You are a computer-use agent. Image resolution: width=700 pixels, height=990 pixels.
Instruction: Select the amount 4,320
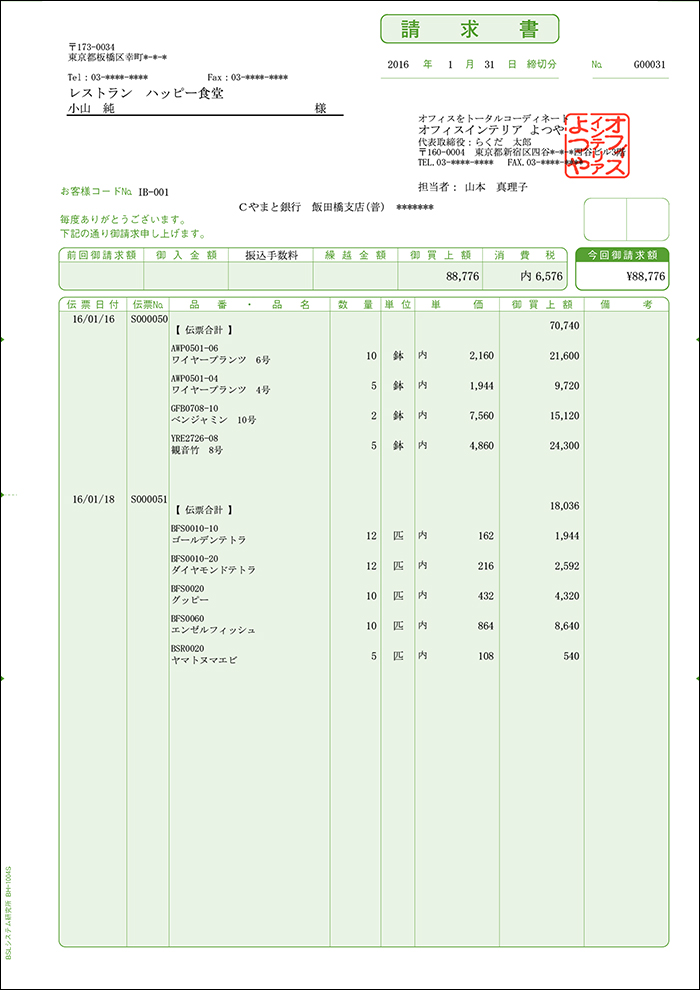pos(567,596)
